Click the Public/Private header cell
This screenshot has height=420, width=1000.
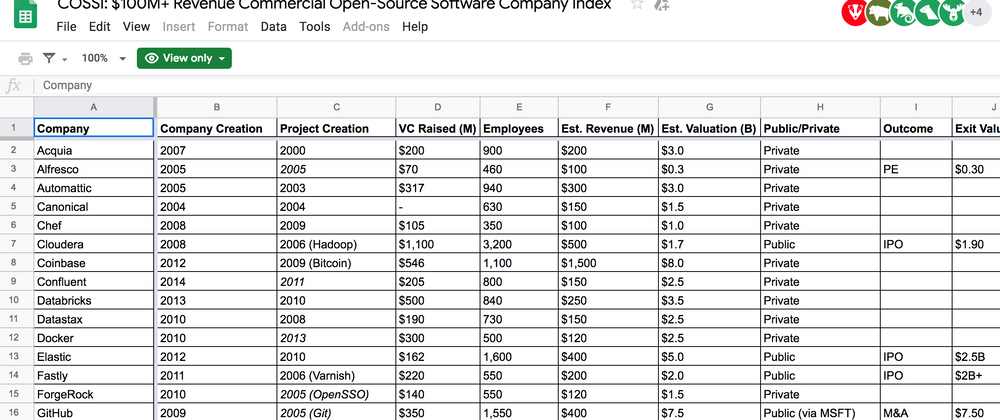point(820,128)
